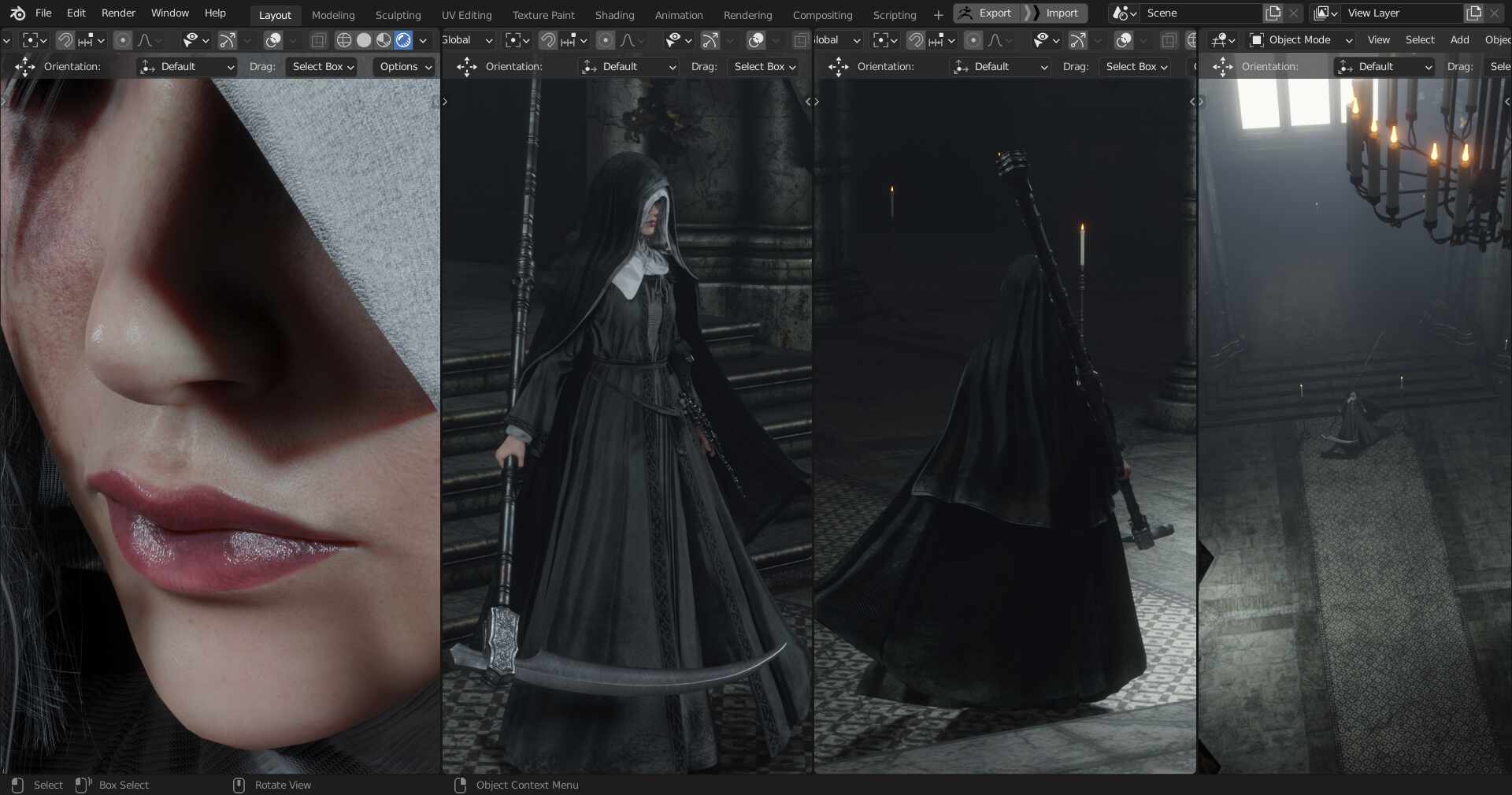Viewport: 1512px width, 795px height.
Task: Toggle gizmo display in the second viewport
Action: tap(710, 40)
